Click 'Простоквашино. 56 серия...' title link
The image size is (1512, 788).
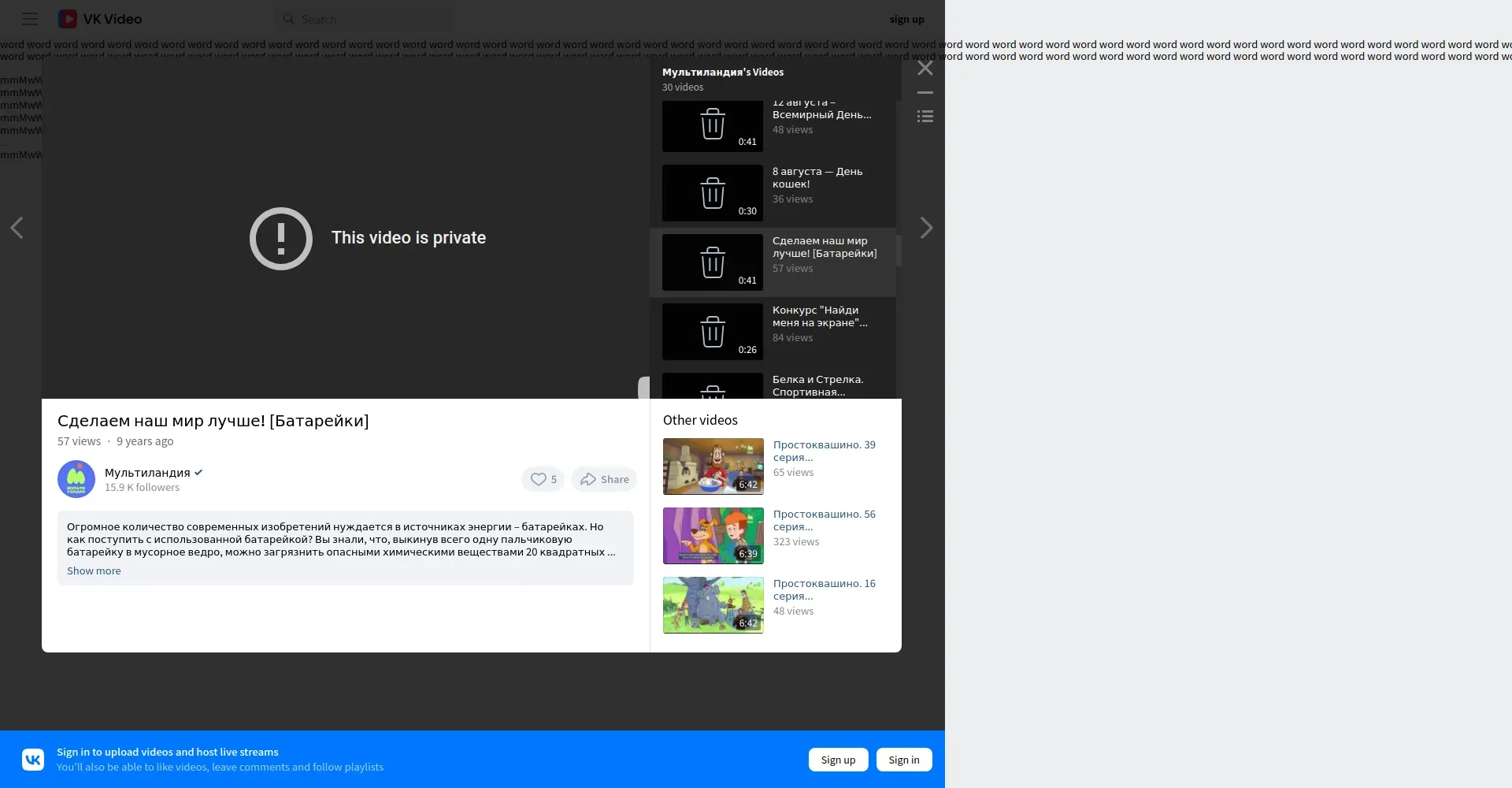(x=824, y=520)
